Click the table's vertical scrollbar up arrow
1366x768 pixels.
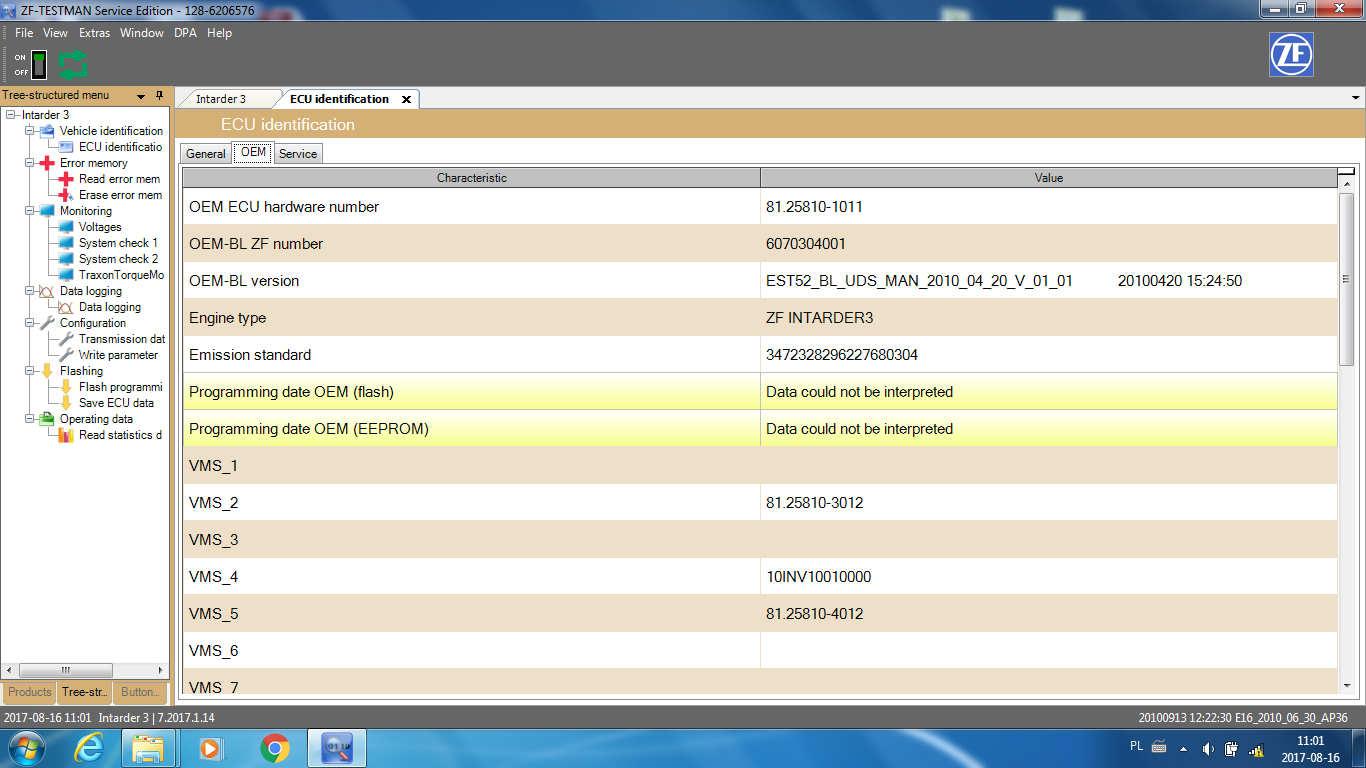(x=1346, y=182)
